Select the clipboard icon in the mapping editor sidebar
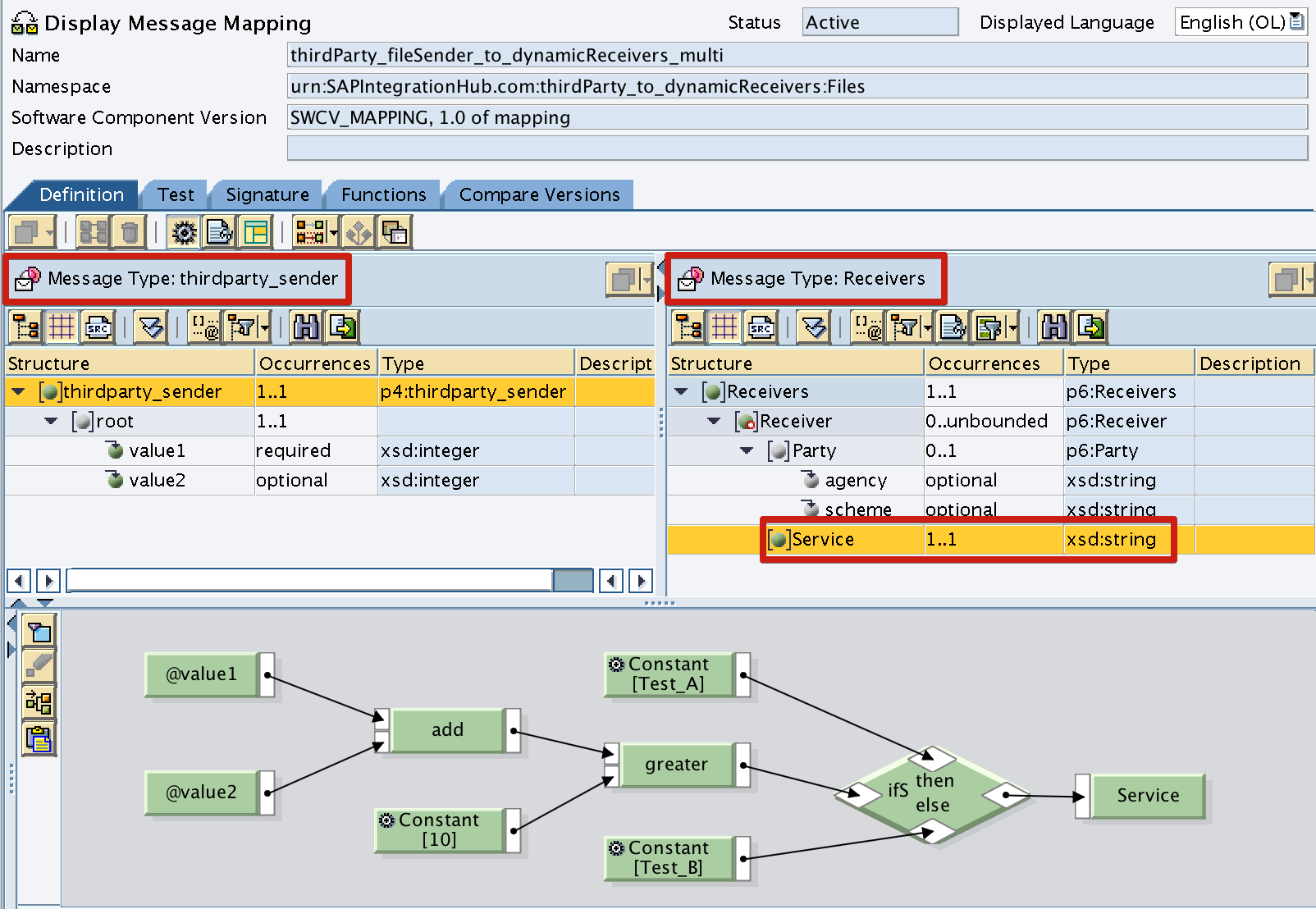Image resolution: width=1316 pixels, height=909 pixels. point(39,739)
